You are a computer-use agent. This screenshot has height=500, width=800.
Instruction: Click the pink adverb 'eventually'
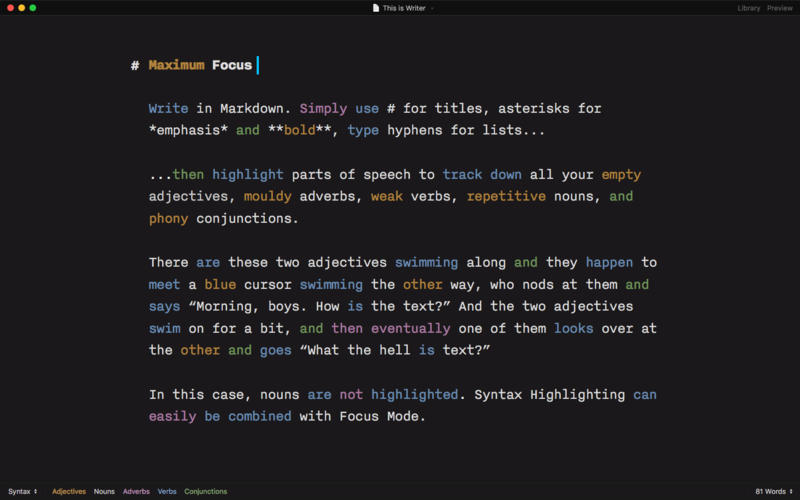coord(411,329)
